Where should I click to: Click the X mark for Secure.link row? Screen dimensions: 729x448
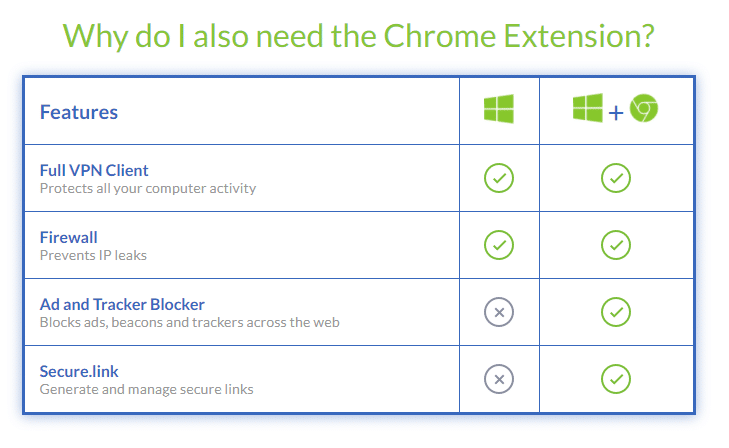click(499, 379)
